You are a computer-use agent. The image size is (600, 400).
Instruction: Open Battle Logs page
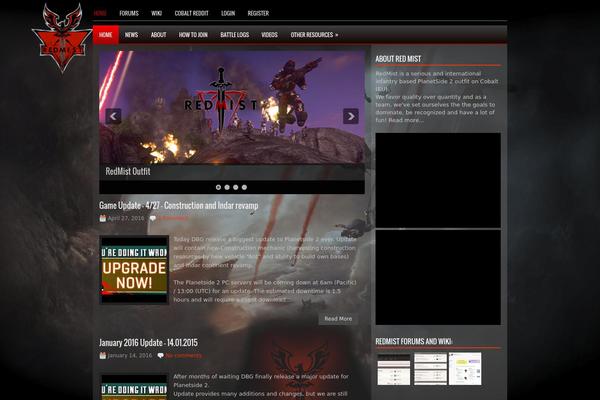[x=235, y=35]
